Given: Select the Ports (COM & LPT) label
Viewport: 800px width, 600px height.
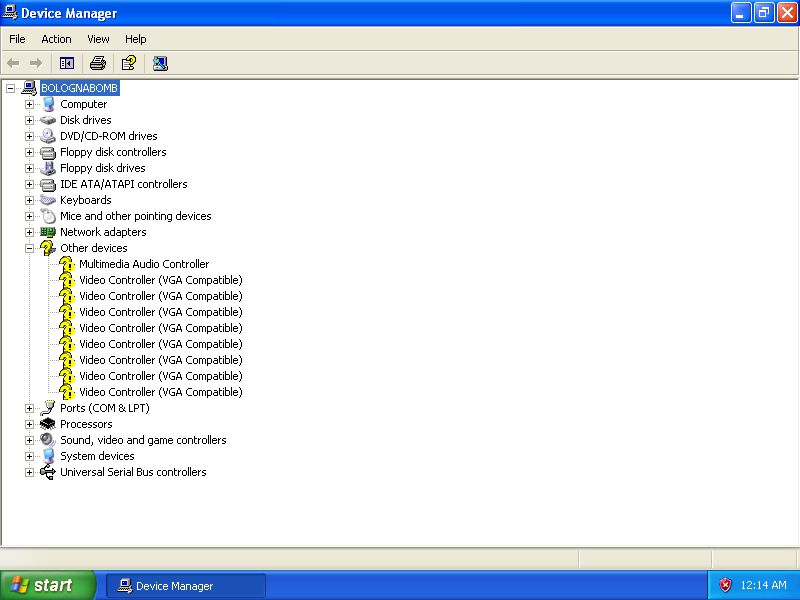Looking at the screenshot, I should (x=105, y=408).
